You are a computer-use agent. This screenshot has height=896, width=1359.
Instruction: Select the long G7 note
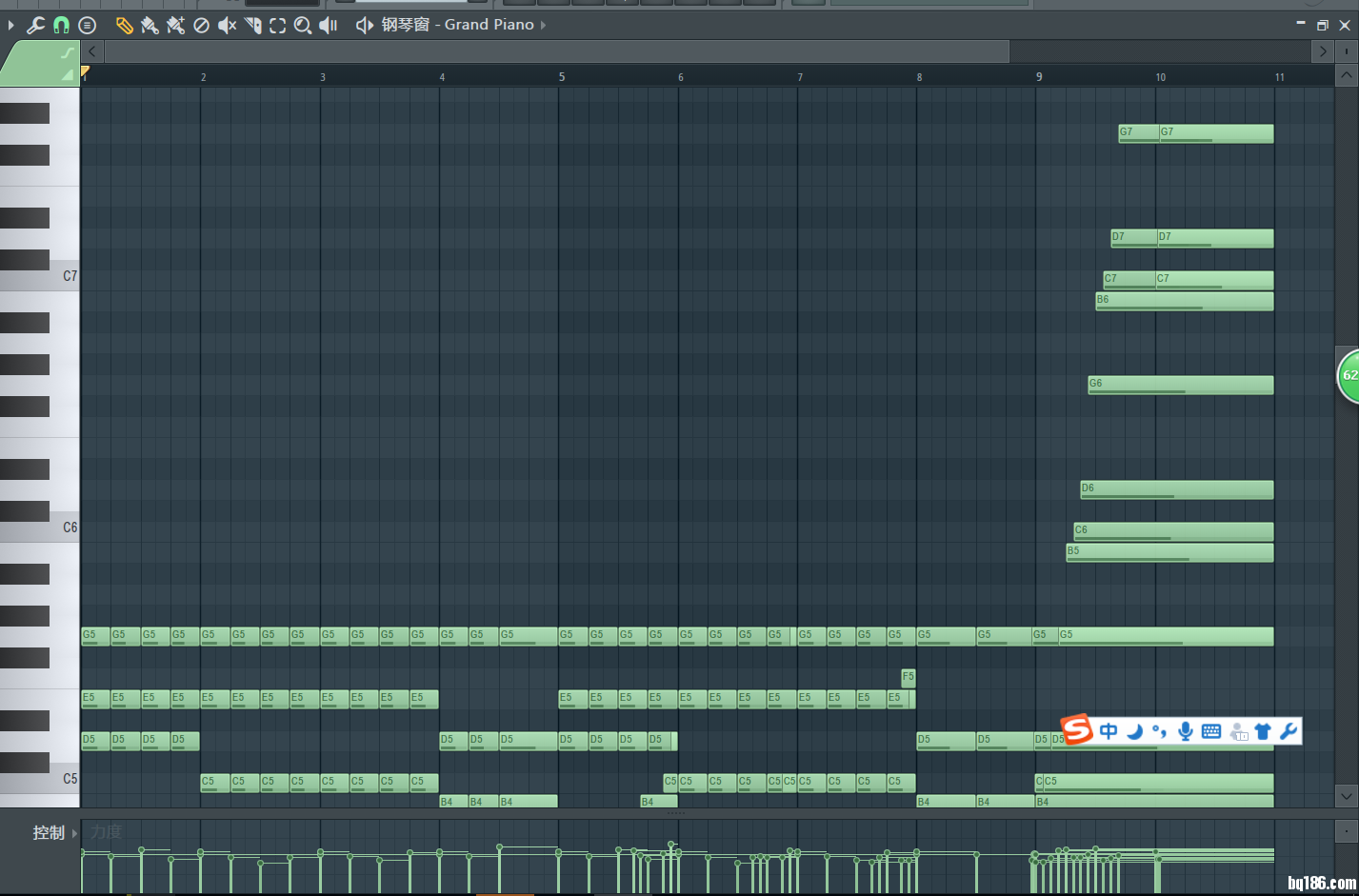click(1216, 133)
